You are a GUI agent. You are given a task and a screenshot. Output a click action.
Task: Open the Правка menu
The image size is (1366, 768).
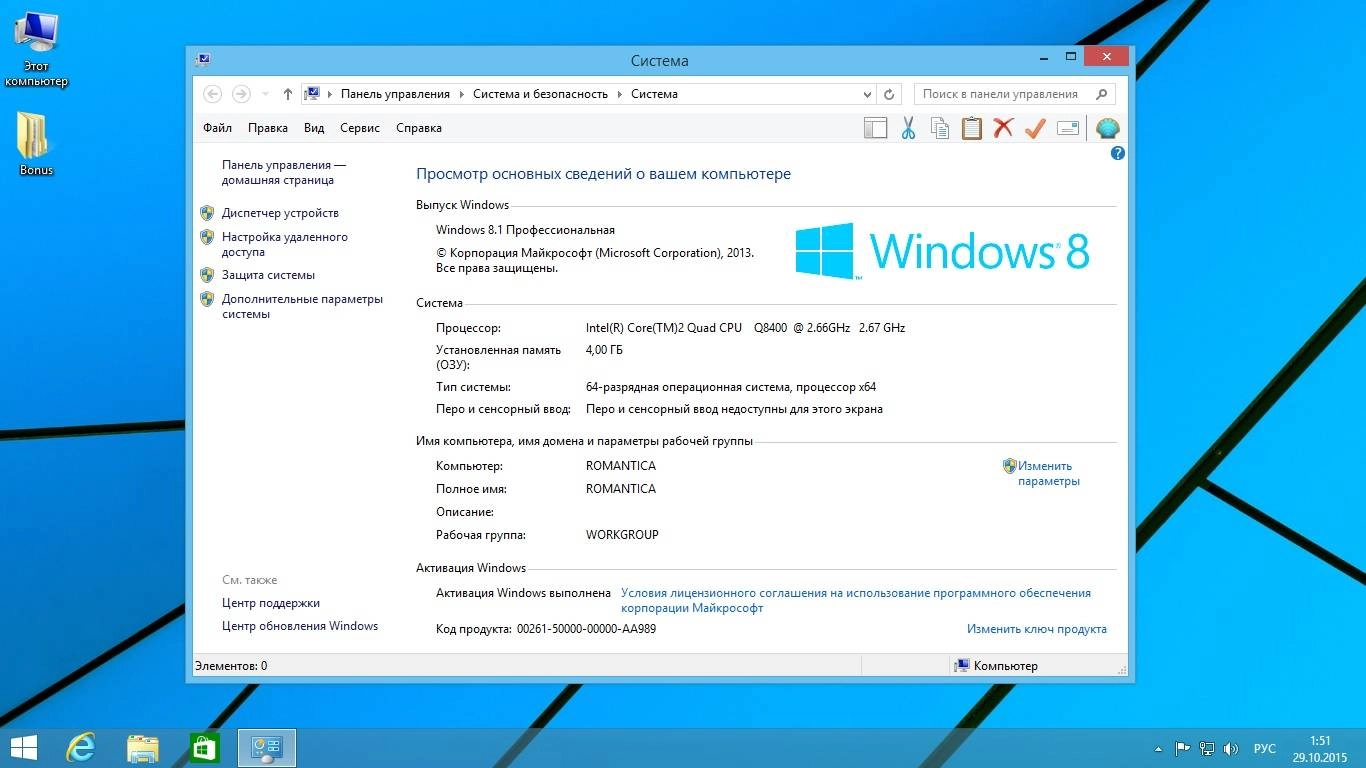[x=268, y=128]
